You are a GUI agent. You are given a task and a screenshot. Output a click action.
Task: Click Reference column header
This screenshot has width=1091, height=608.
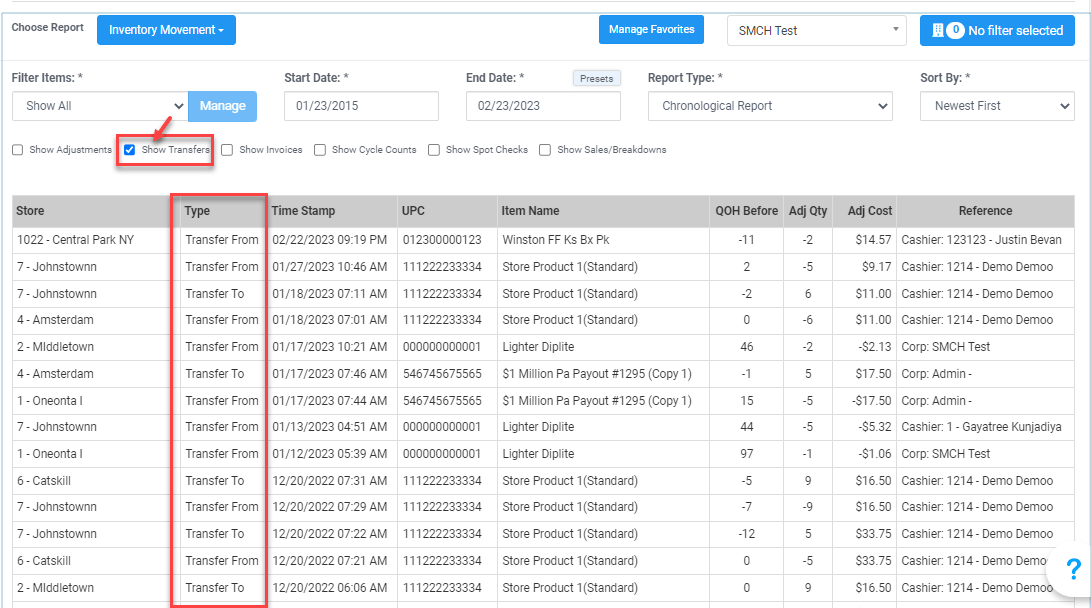(x=985, y=211)
